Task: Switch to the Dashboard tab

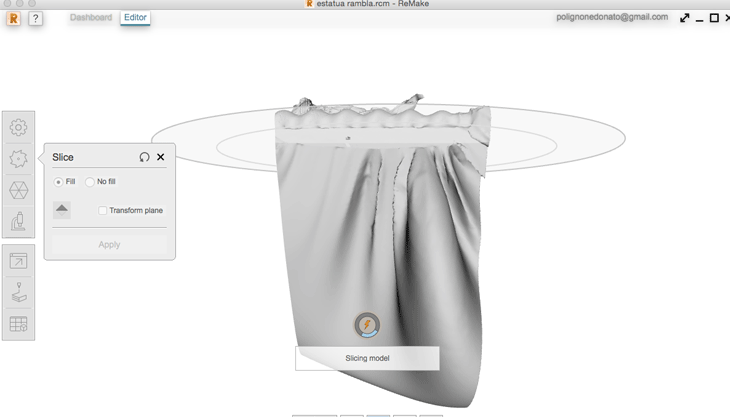Action: [91, 17]
